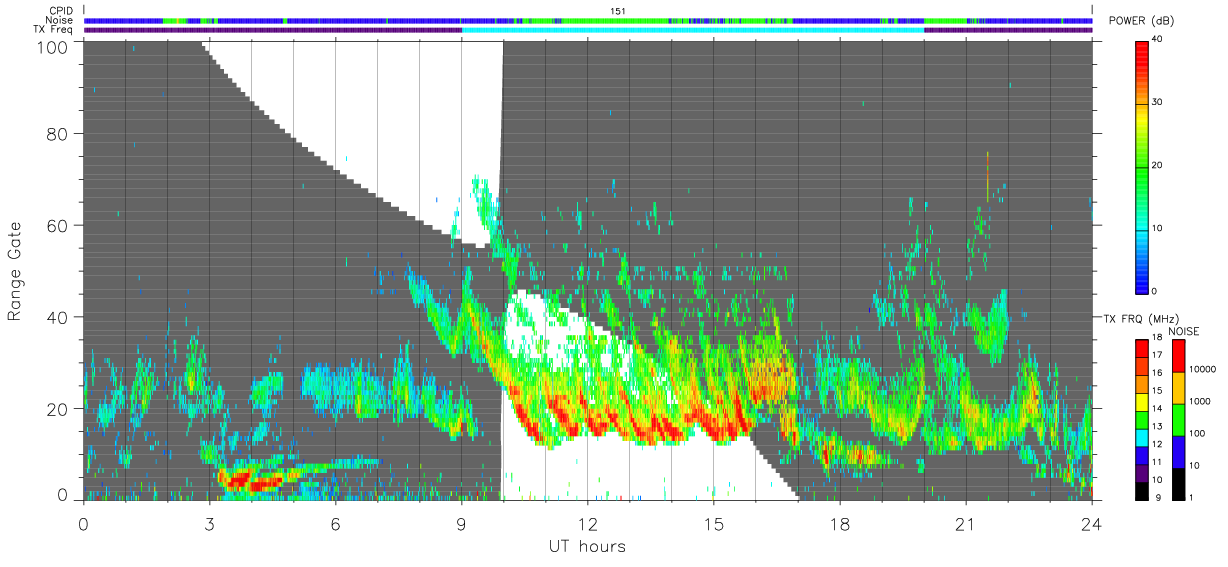The width and height of the screenshot is (1228, 567).
Task: Click noise scale value 10000
Action: coord(1203,370)
